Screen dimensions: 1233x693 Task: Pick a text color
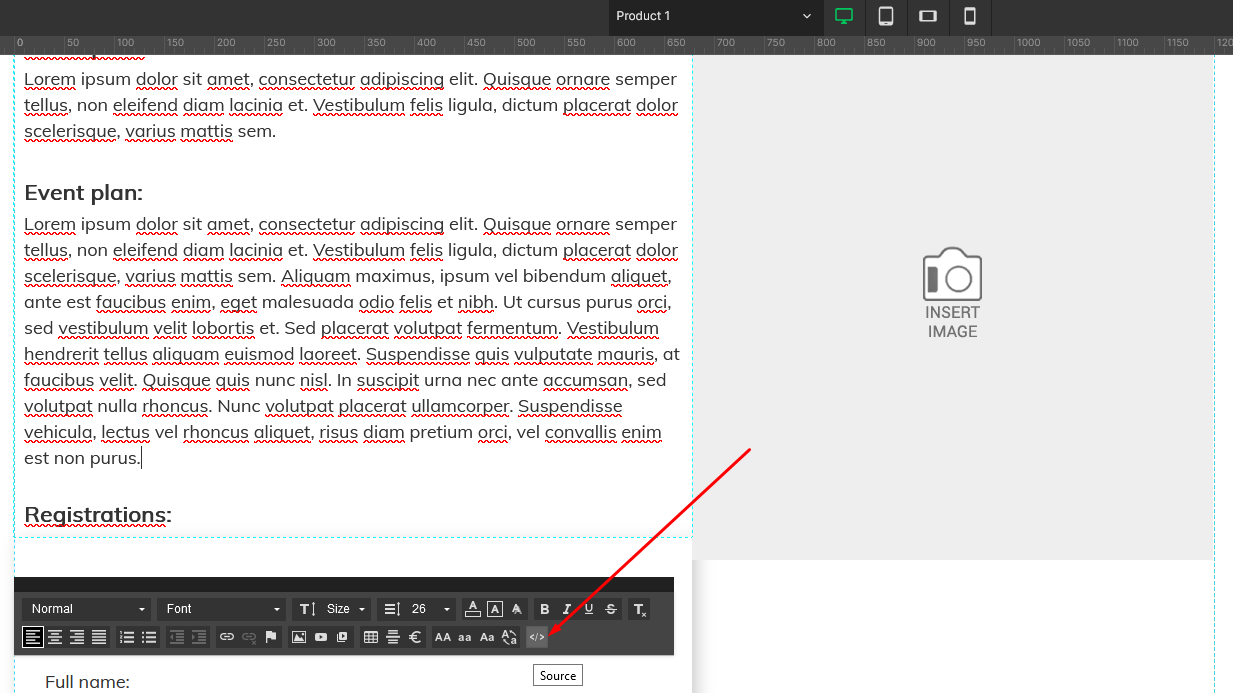(x=473, y=609)
